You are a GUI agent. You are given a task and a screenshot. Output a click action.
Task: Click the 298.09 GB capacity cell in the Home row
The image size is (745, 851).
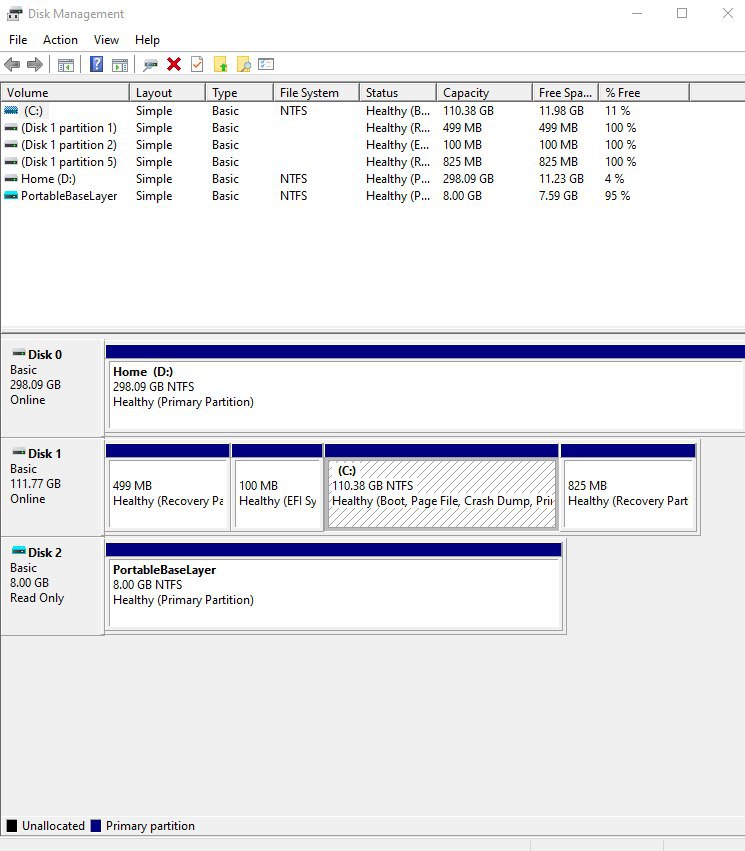point(468,179)
